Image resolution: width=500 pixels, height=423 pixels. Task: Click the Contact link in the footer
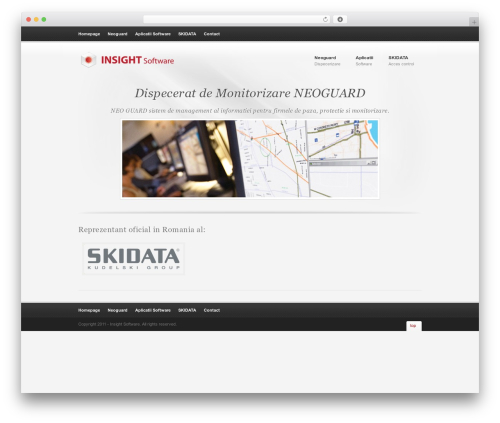pos(212,310)
